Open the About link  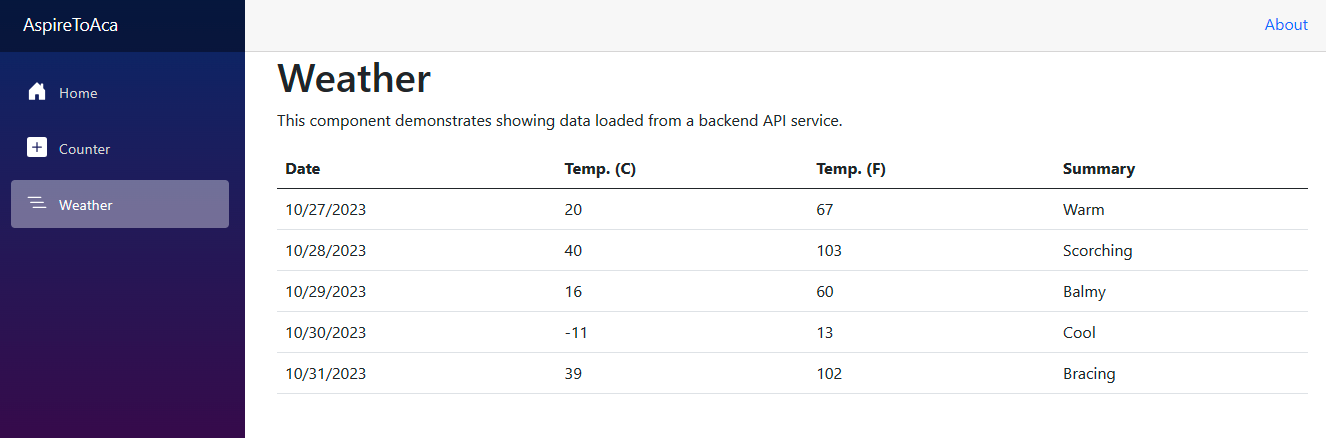click(1286, 25)
